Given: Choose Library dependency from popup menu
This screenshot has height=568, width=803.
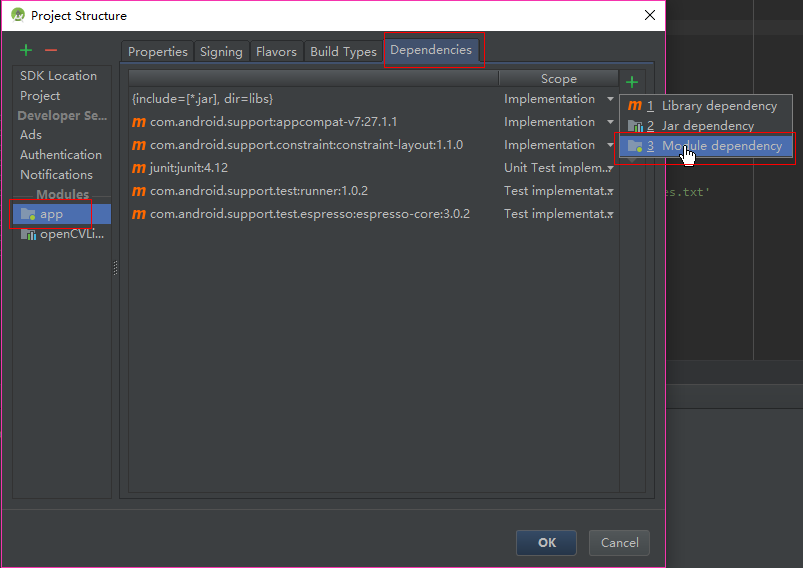Looking at the screenshot, I should click(x=706, y=106).
